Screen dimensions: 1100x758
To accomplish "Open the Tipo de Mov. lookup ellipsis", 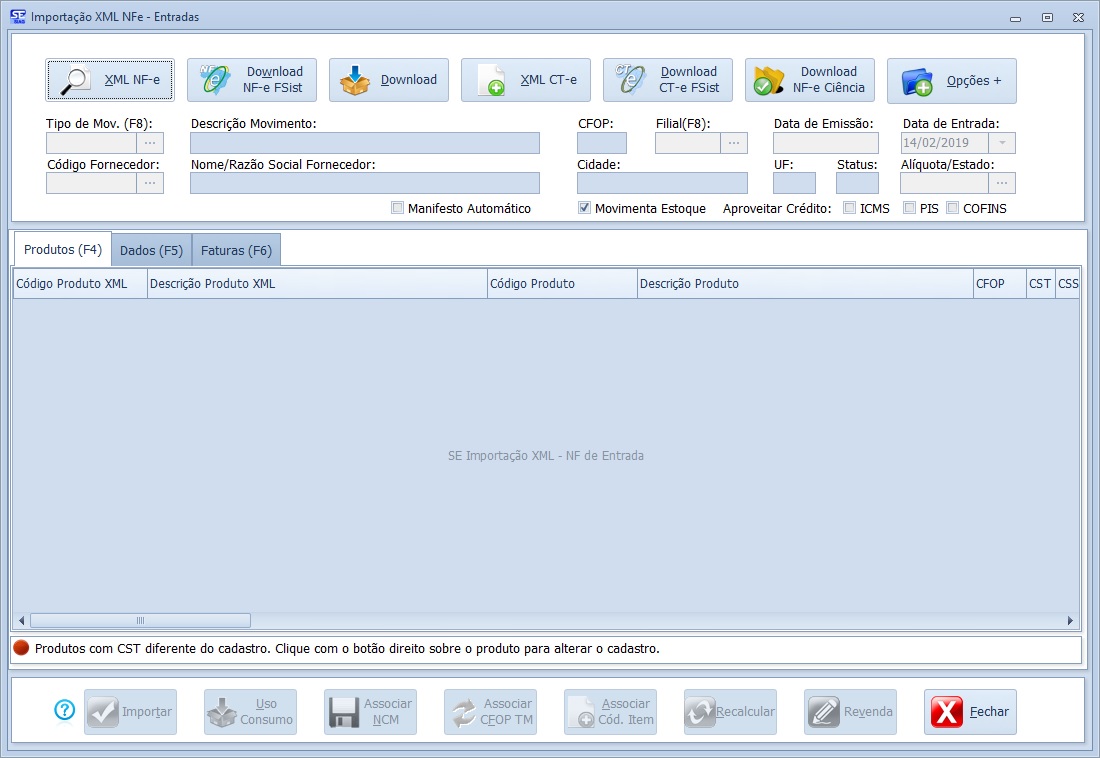I will pos(150,143).
